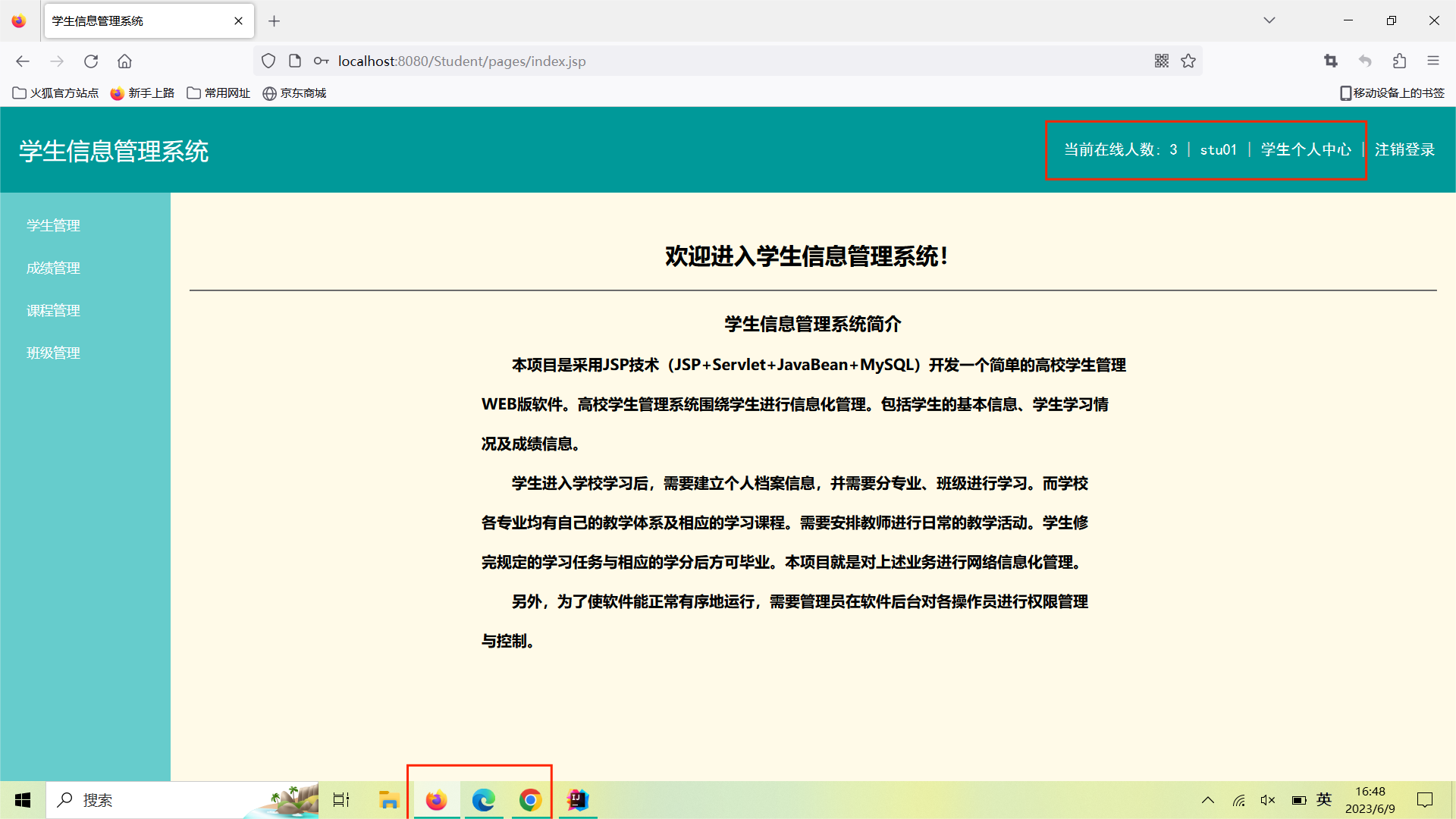This screenshot has width=1456, height=819.
Task: Open Task View on the taskbar
Action: 341,800
